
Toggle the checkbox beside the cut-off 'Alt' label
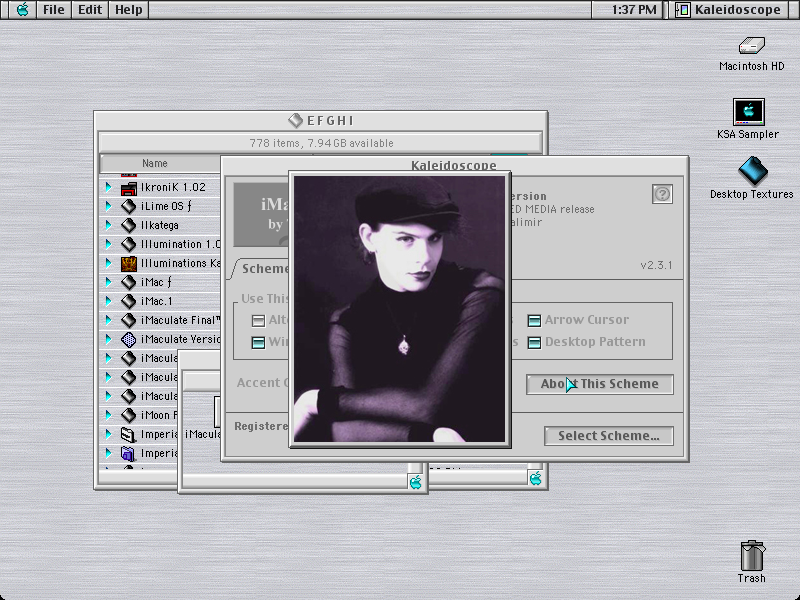258,320
